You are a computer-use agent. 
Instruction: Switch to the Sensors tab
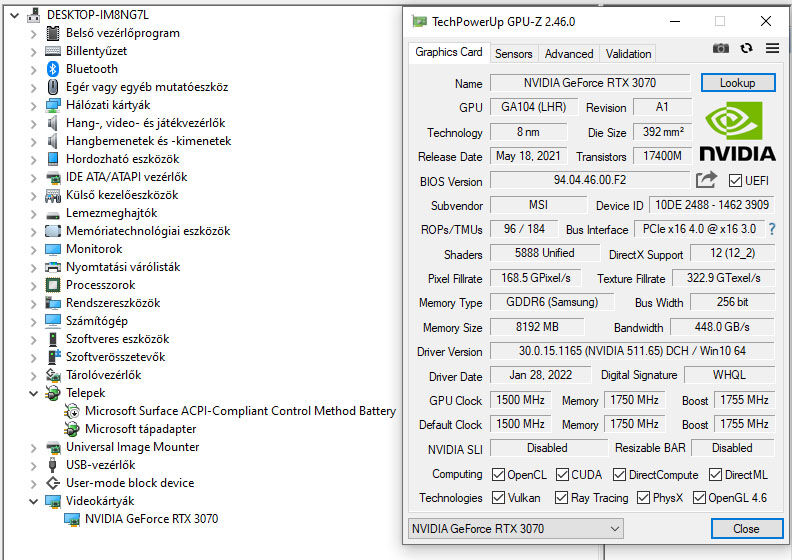(513, 54)
